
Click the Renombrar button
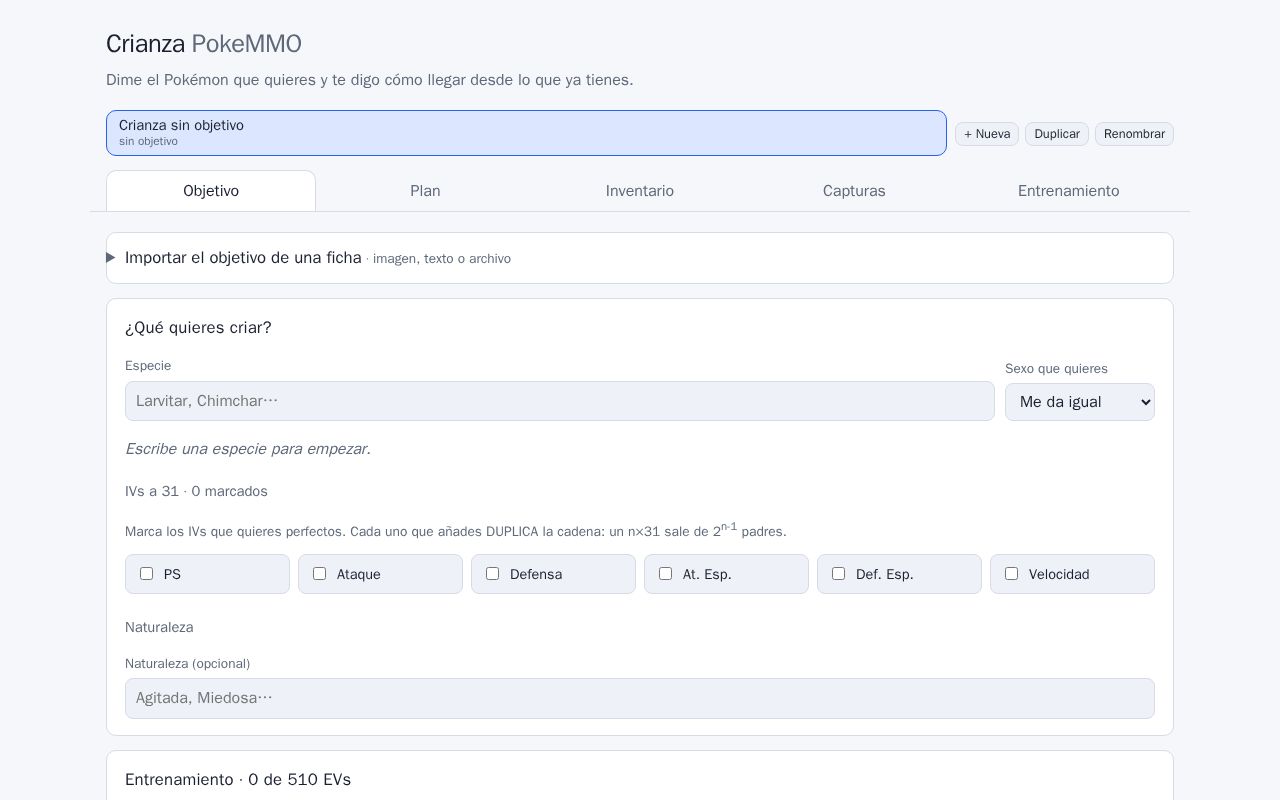1134,134
